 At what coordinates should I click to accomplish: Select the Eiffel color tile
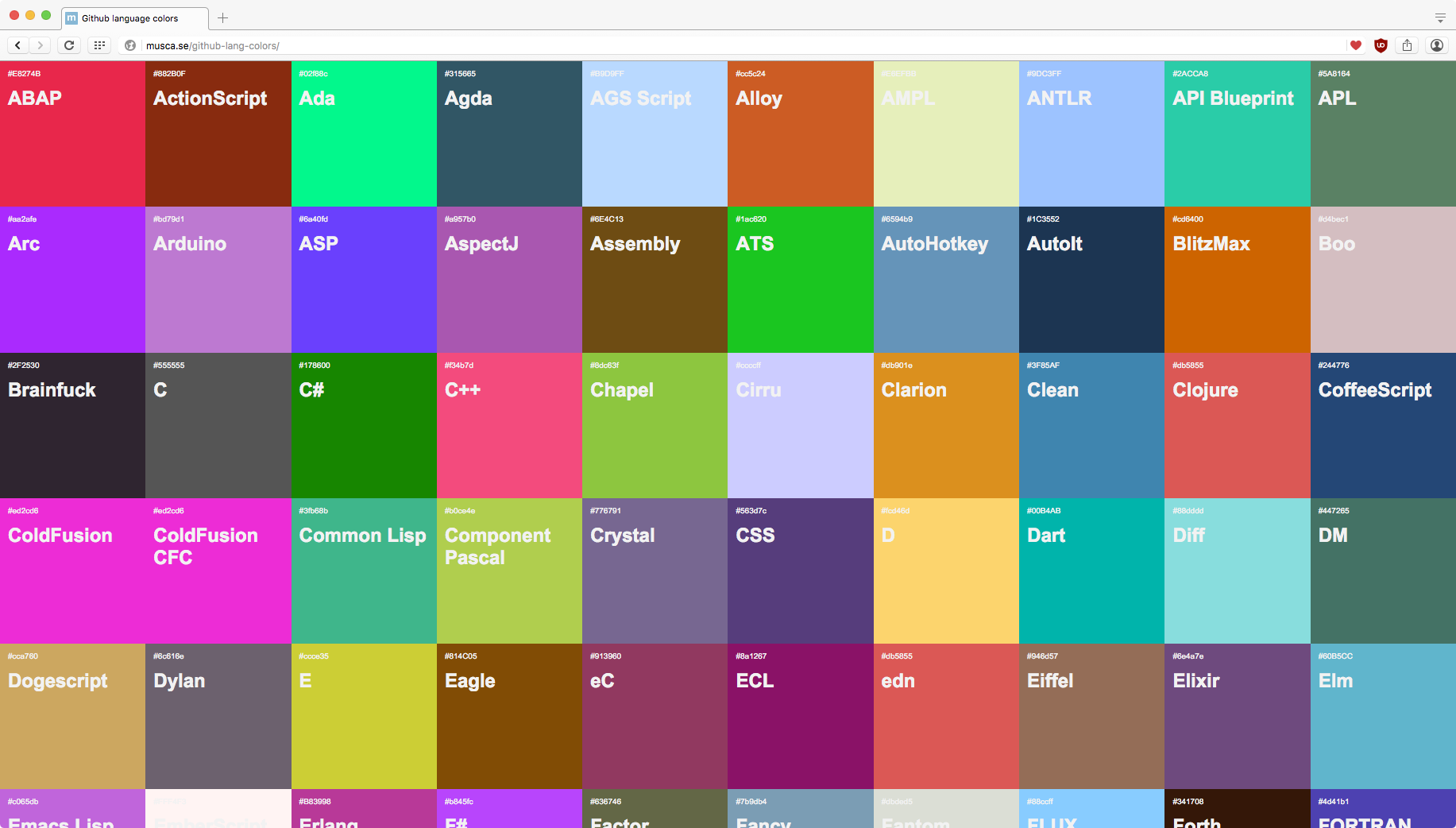click(1091, 716)
